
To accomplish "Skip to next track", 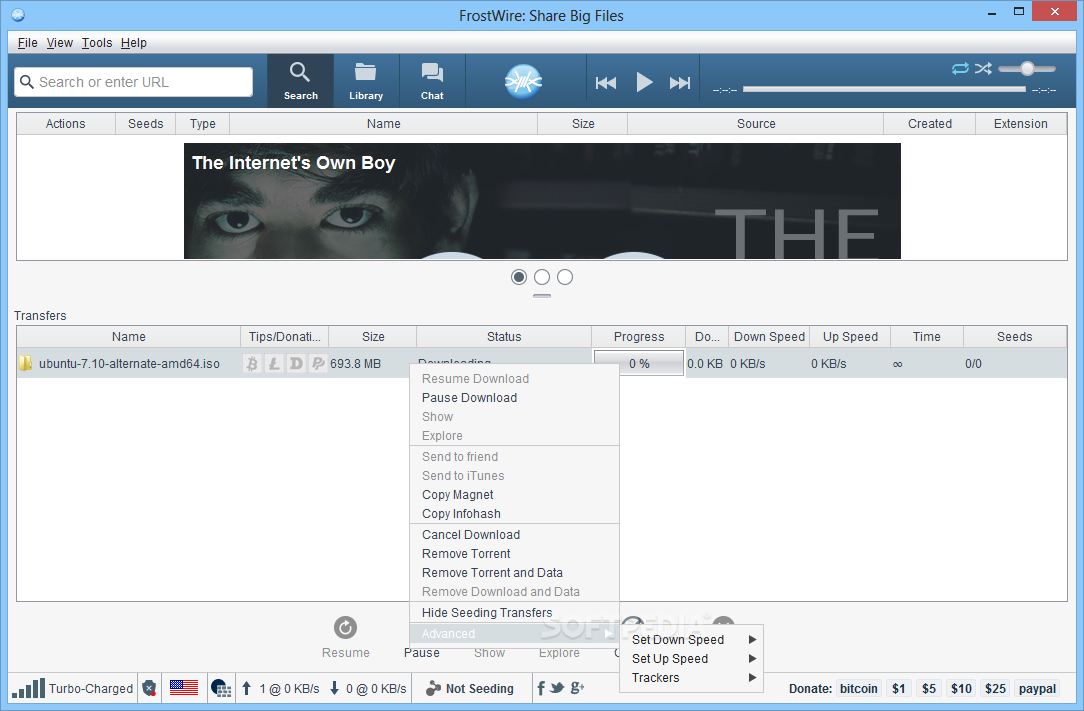I will pos(680,83).
